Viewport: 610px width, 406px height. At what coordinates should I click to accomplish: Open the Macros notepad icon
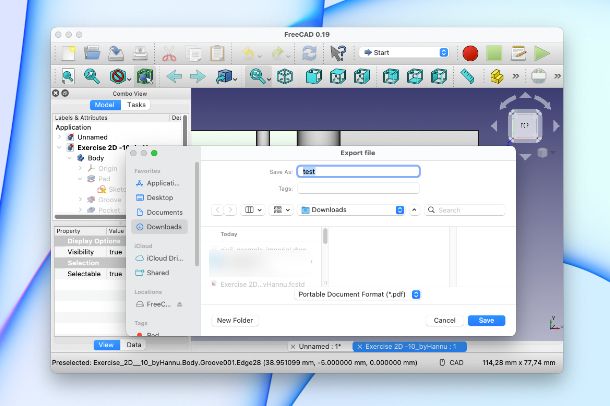point(518,53)
